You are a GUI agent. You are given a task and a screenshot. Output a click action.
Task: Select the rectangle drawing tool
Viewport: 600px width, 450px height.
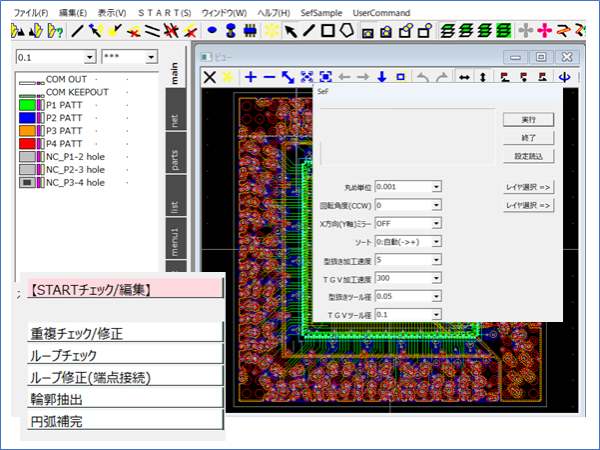pyautogui.click(x=330, y=31)
